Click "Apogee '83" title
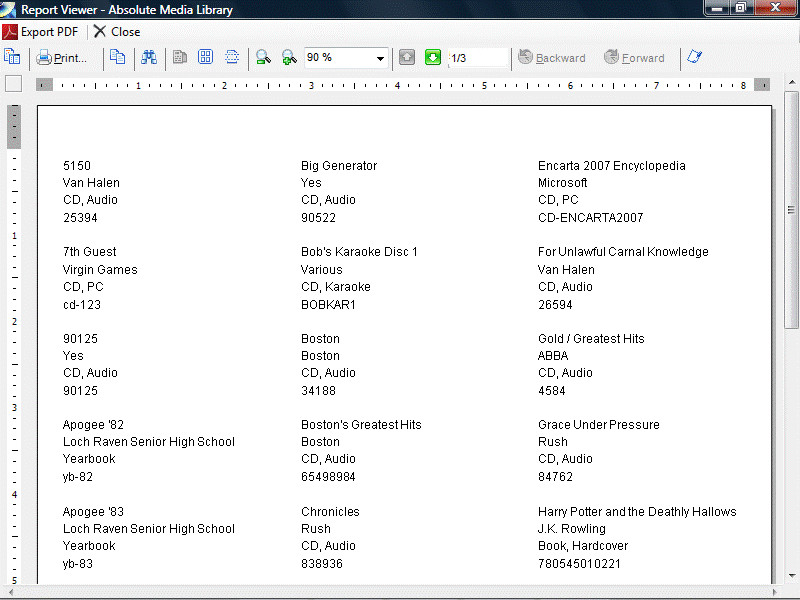 point(93,512)
